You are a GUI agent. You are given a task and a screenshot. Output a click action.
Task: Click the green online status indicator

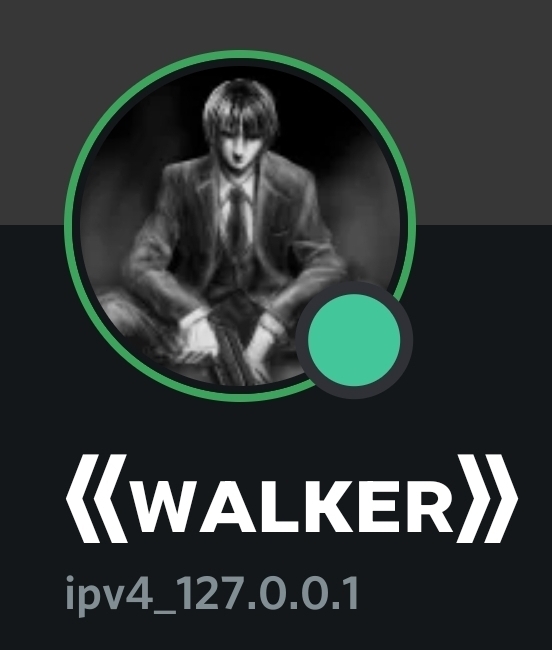(x=354, y=340)
